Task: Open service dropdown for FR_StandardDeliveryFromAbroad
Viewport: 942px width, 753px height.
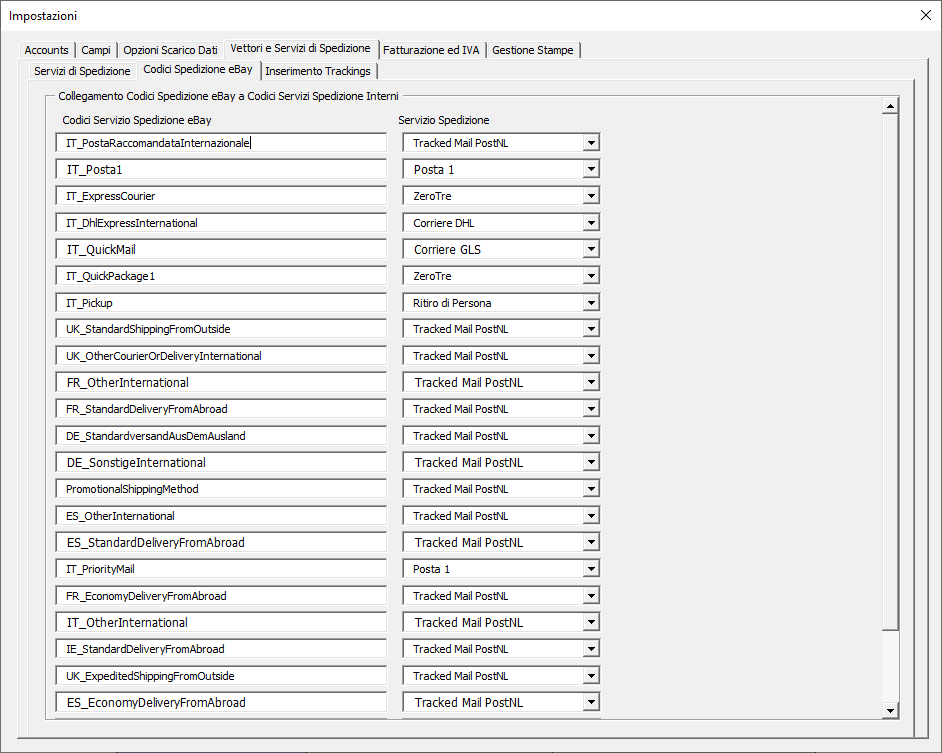Action: (x=591, y=409)
